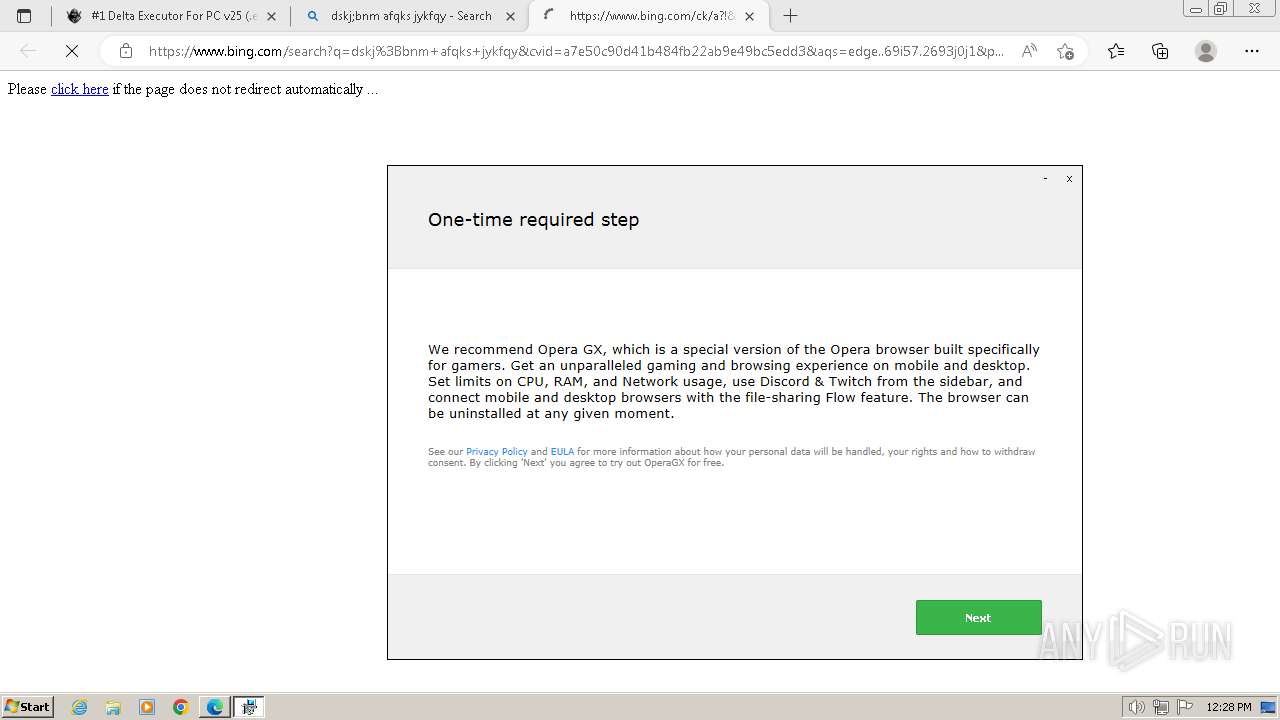Follow the 'click here' redirect link
The height and width of the screenshot is (720, 1280).
point(79,89)
